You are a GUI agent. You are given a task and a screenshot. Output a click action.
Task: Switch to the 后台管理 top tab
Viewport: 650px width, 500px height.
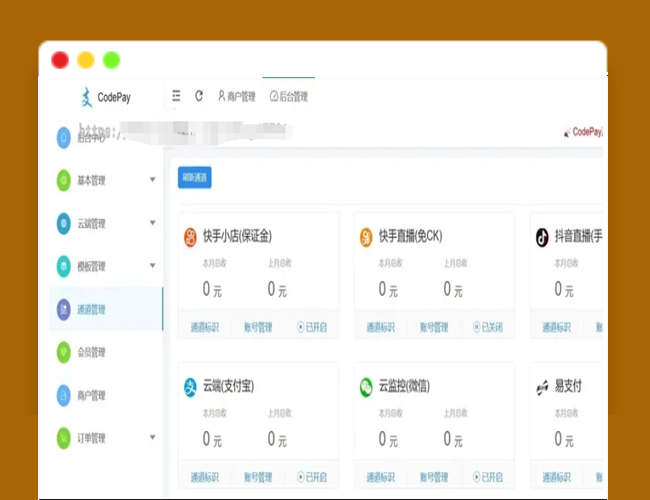289,97
